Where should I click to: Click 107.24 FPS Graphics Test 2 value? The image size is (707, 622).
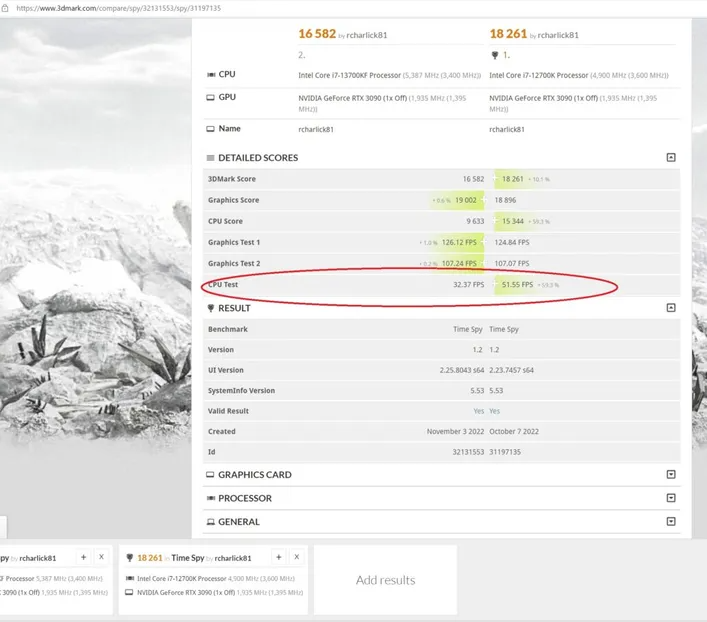[x=459, y=263]
